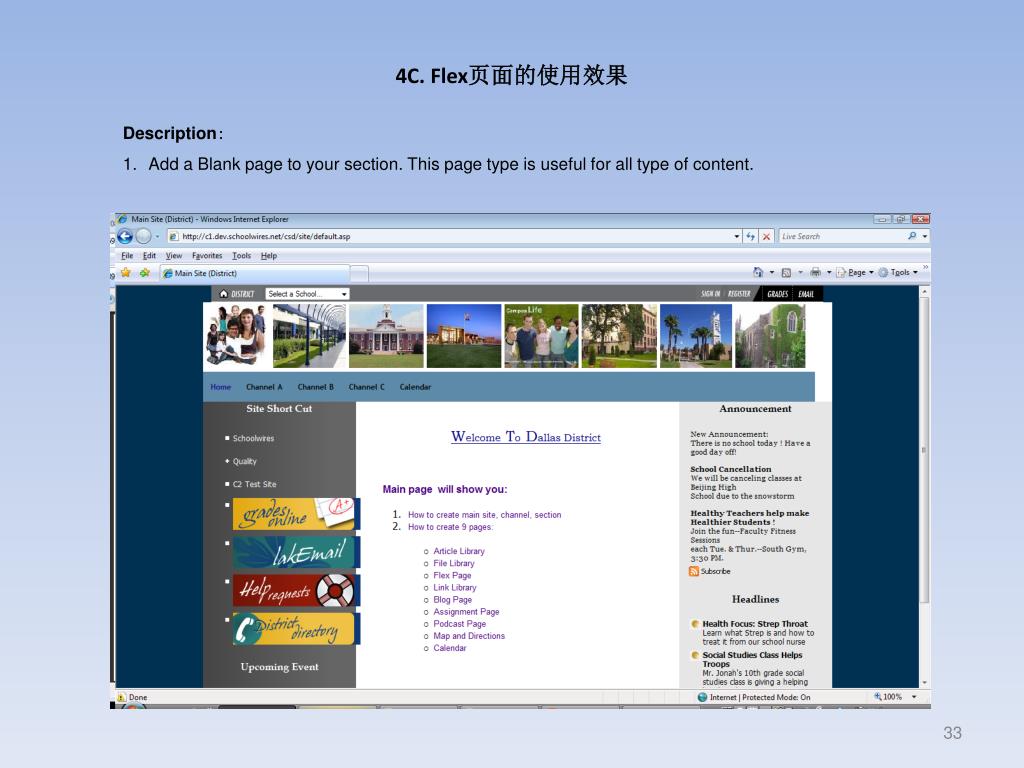Click the Home toolbar icon

pyautogui.click(x=758, y=272)
